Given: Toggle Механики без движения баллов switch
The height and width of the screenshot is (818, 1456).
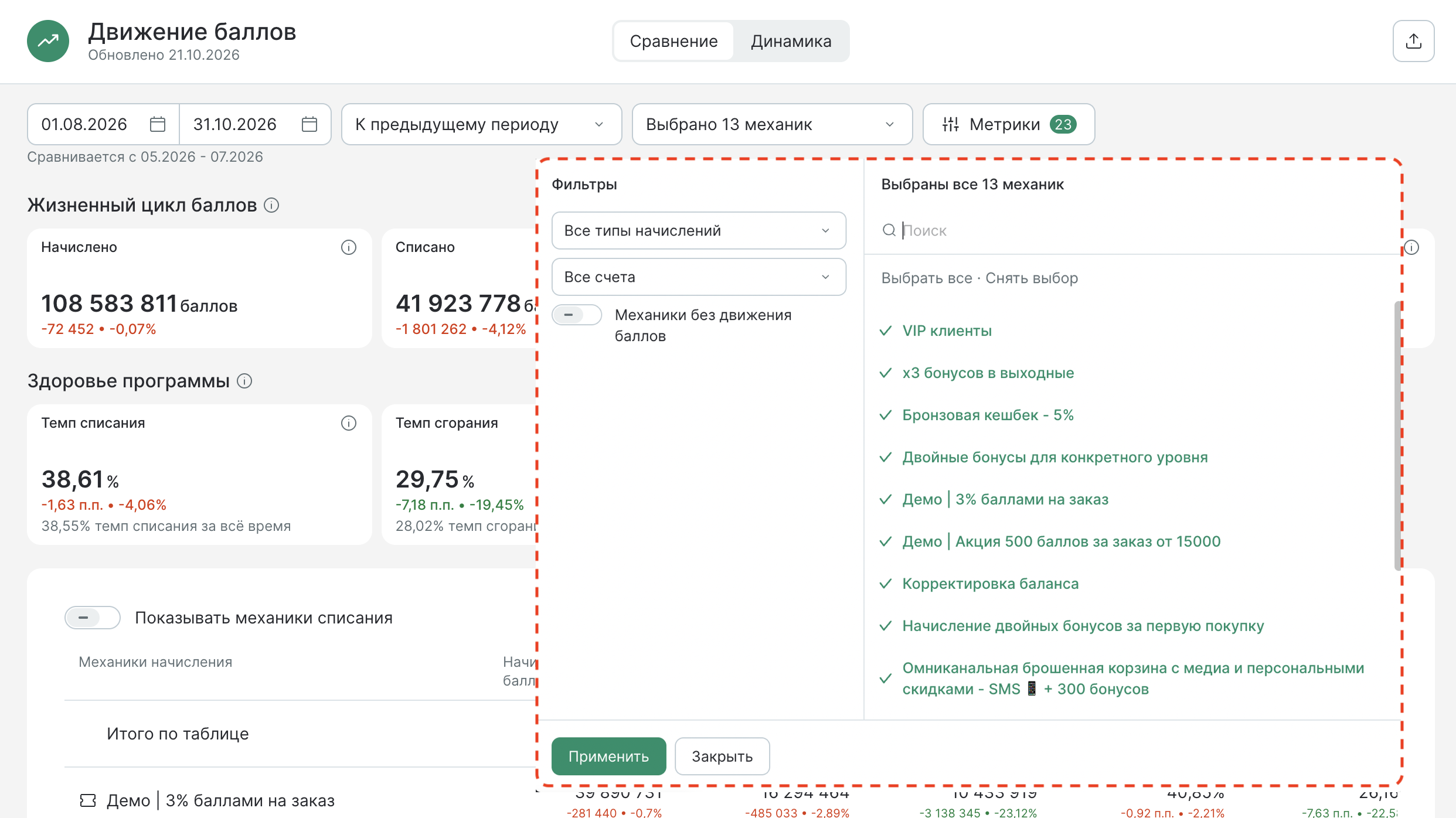Looking at the screenshot, I should point(577,315).
